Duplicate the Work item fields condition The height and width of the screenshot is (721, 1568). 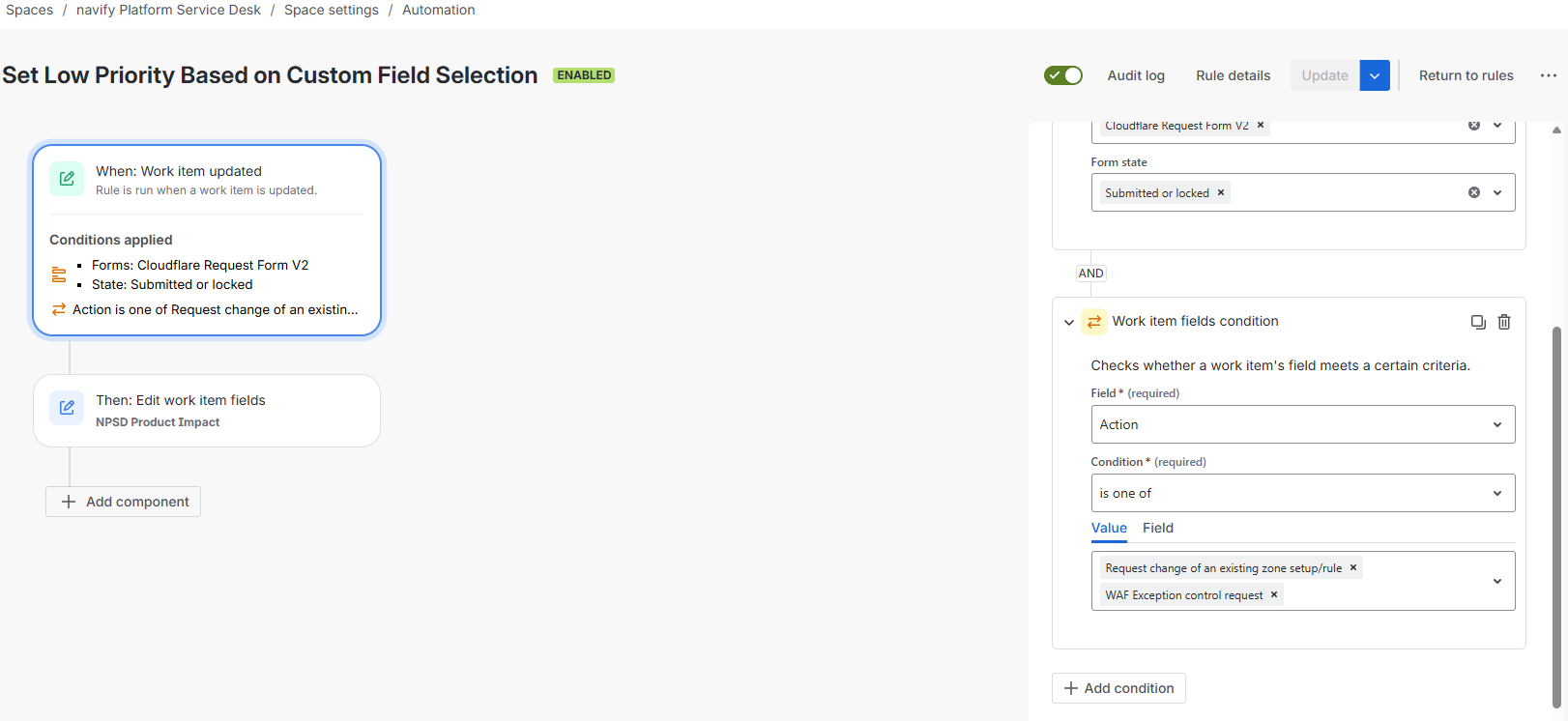click(x=1478, y=322)
